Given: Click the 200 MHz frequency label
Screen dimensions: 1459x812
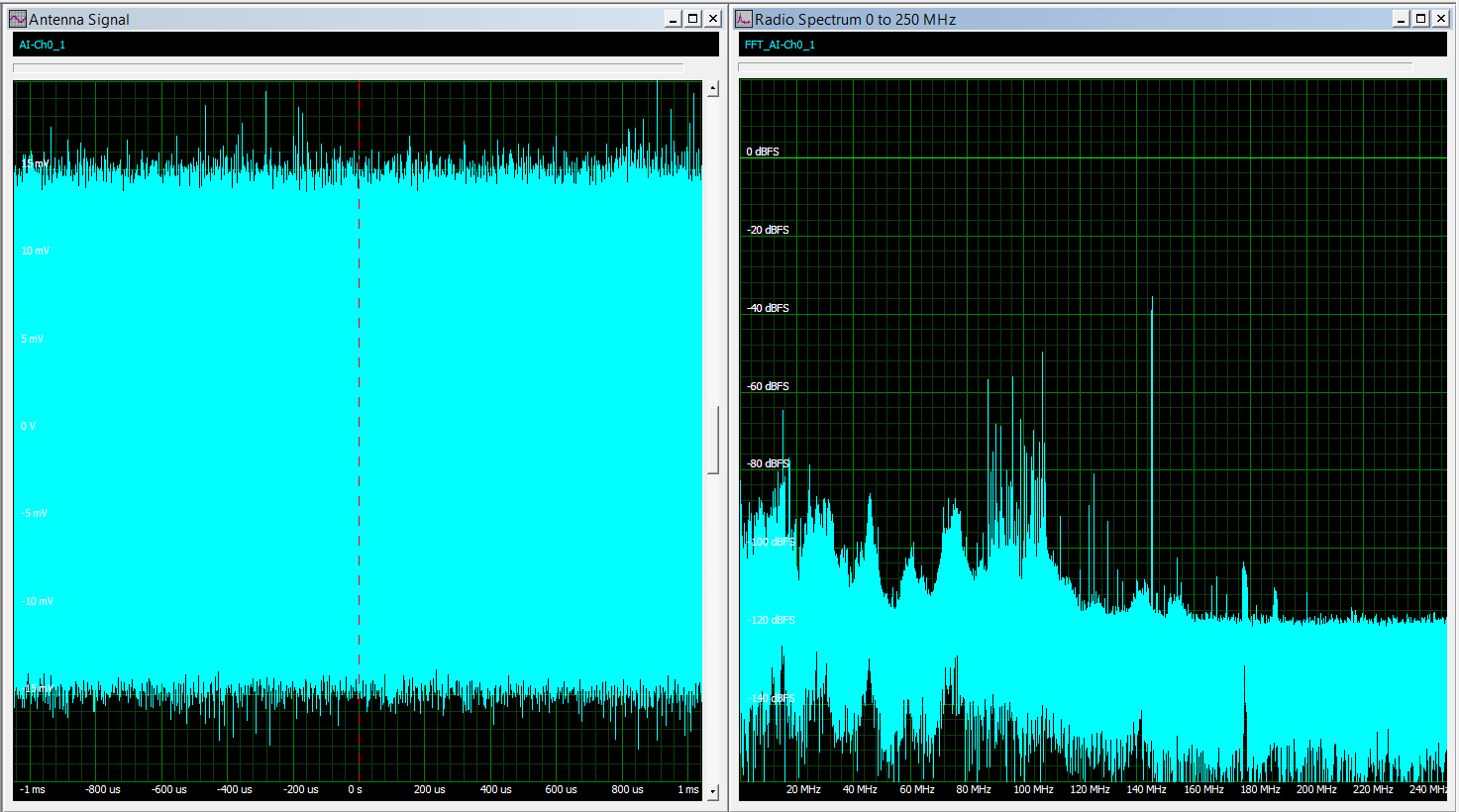Looking at the screenshot, I should pos(1316,789).
